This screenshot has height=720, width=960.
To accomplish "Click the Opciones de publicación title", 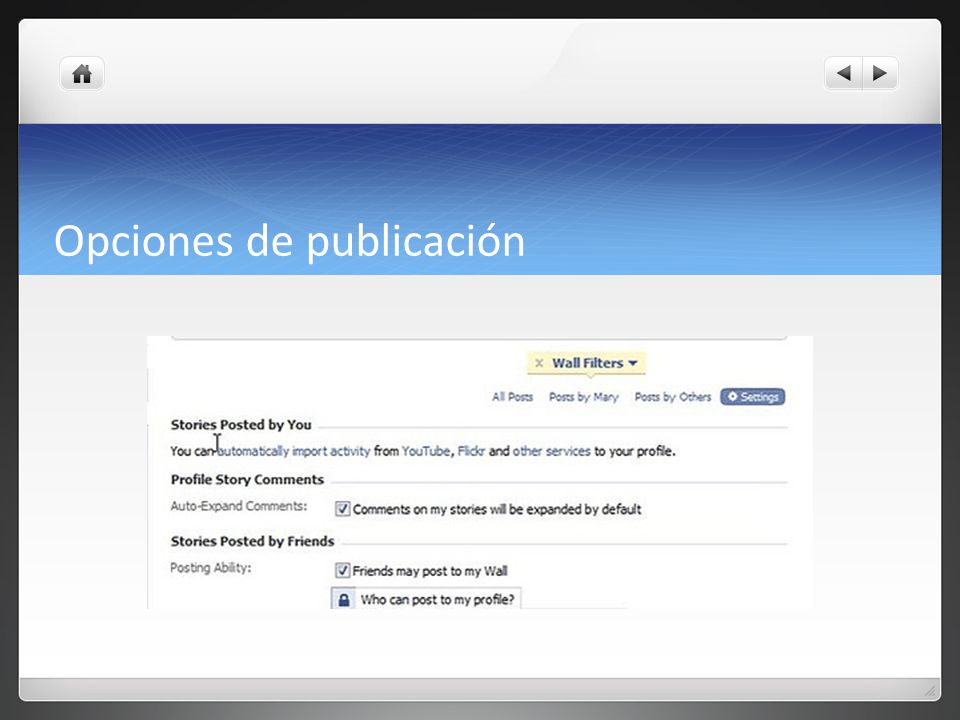I will [290, 241].
